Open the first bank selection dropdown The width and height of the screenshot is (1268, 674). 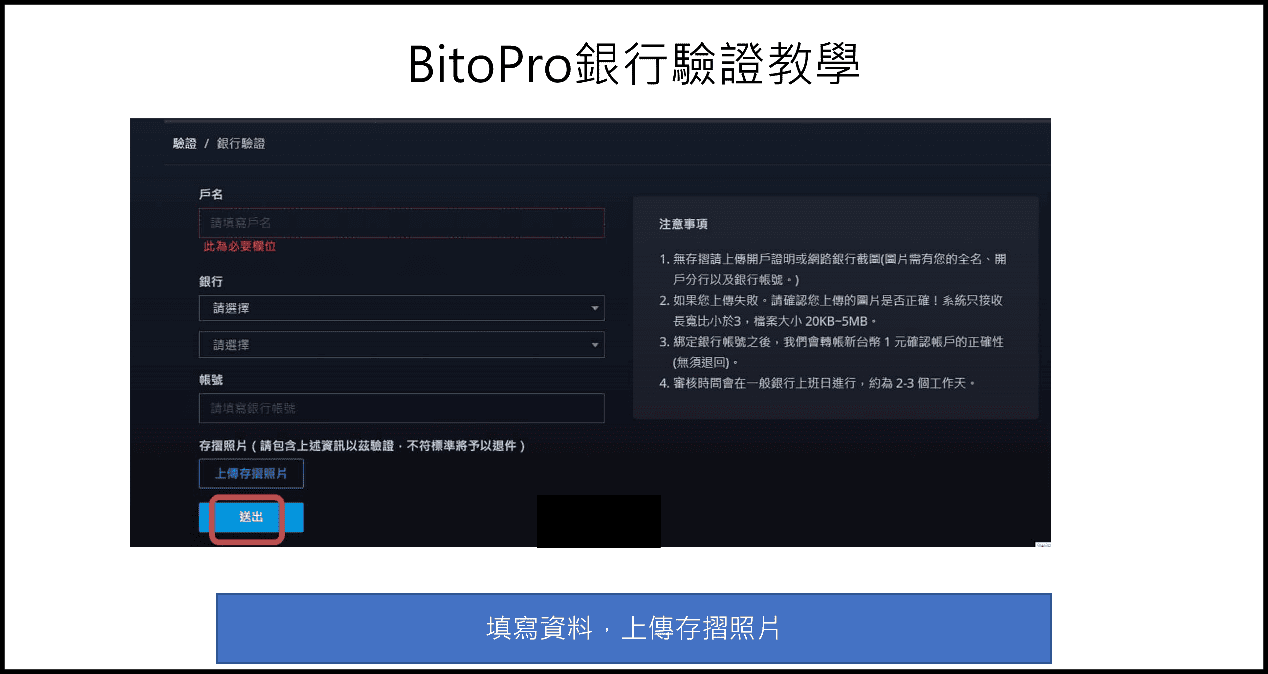402,308
